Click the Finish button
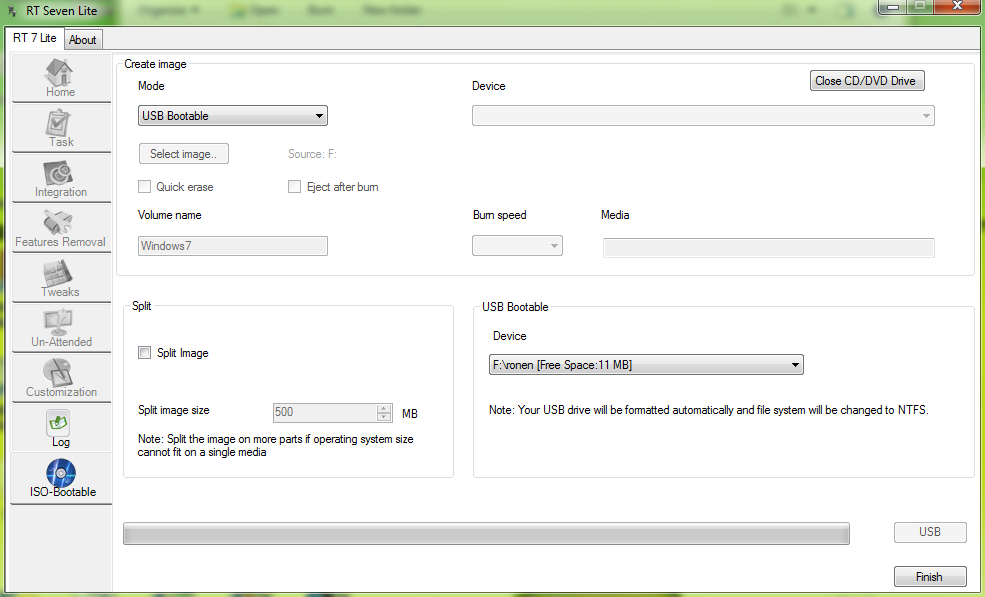985x597 pixels. pos(930,576)
